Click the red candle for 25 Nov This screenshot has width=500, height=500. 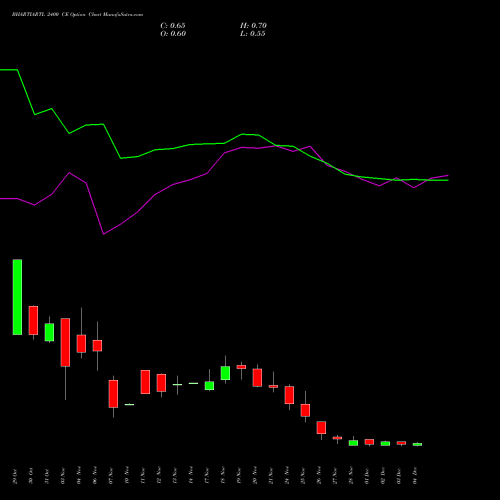pos(305,410)
